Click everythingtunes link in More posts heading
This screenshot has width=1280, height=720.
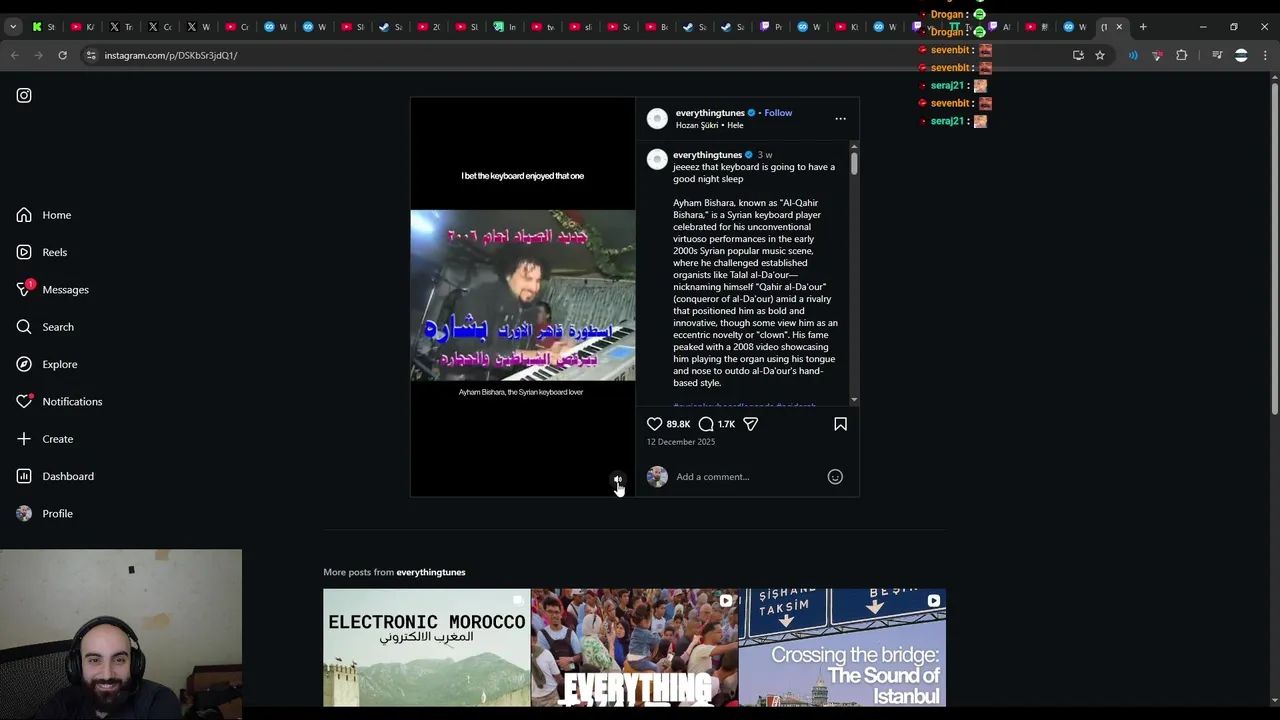[431, 572]
